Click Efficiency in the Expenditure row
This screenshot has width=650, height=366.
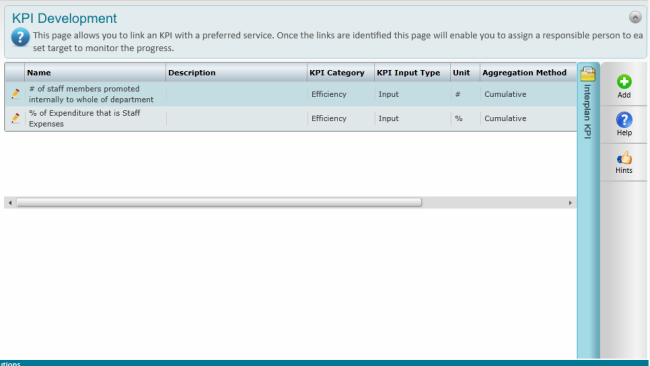coord(329,118)
